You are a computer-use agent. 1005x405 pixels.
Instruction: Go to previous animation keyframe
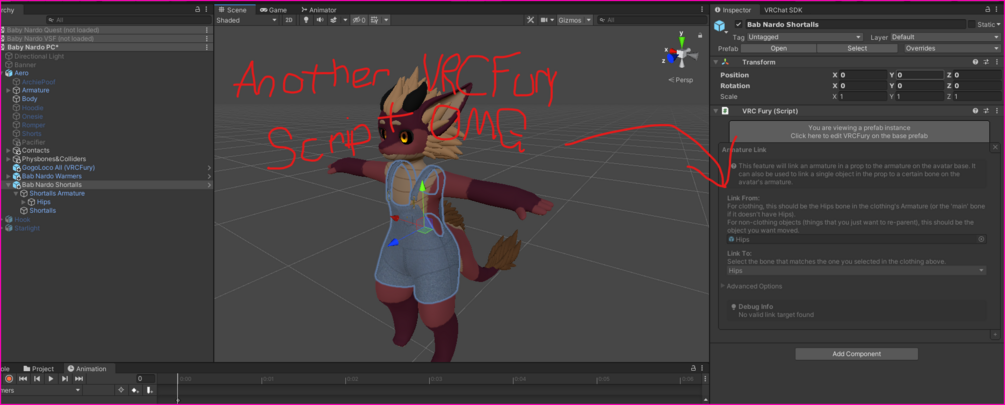(x=37, y=379)
